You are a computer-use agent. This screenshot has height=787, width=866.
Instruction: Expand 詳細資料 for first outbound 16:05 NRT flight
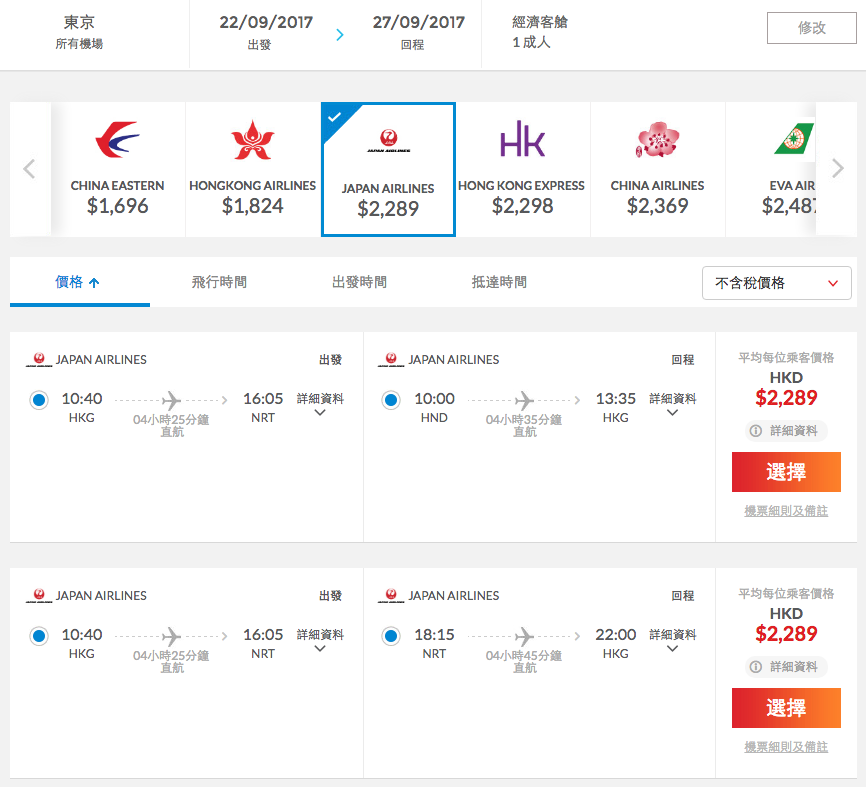click(x=320, y=405)
